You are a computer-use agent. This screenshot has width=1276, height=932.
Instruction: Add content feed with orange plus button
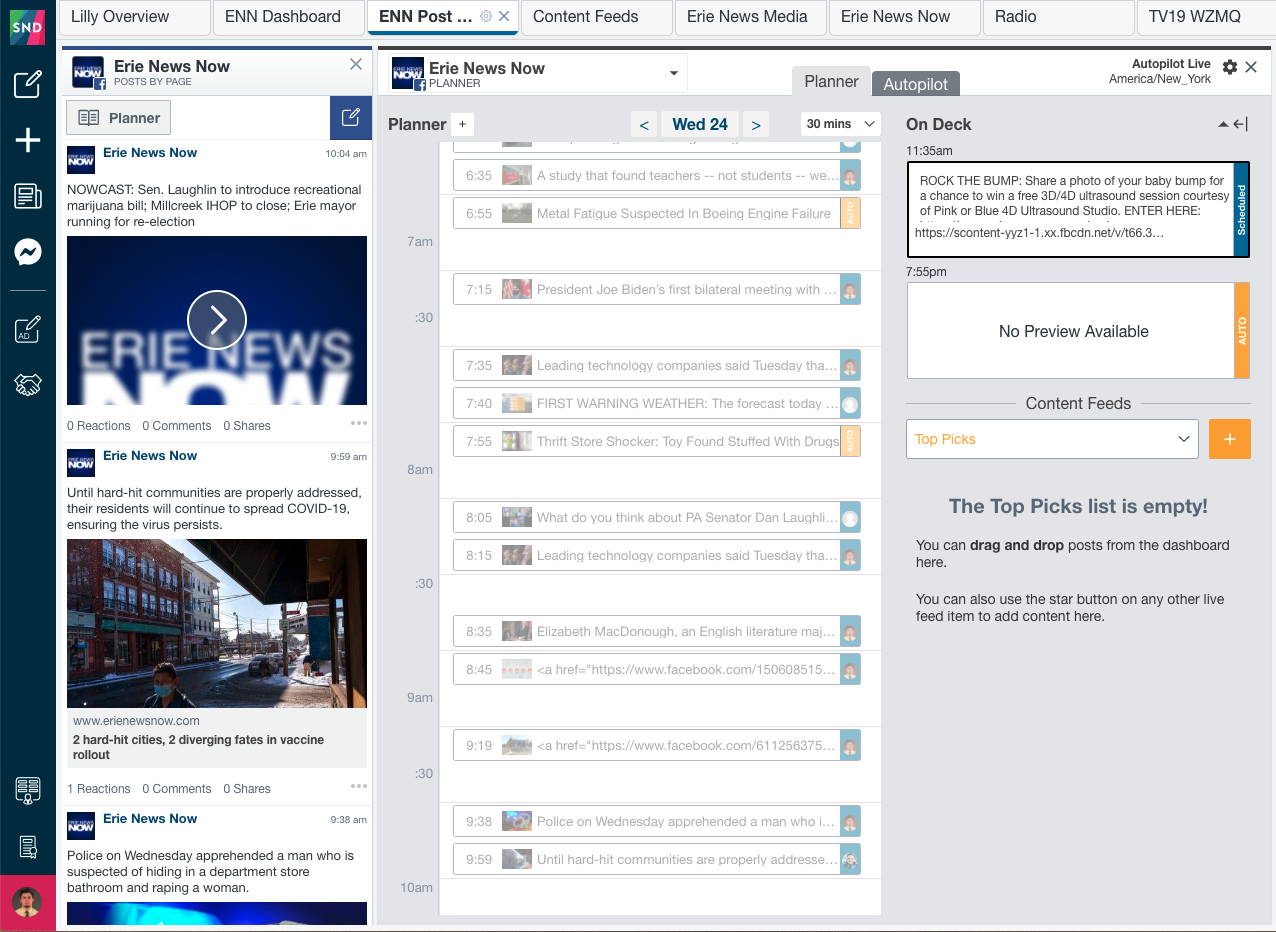[1230, 439]
